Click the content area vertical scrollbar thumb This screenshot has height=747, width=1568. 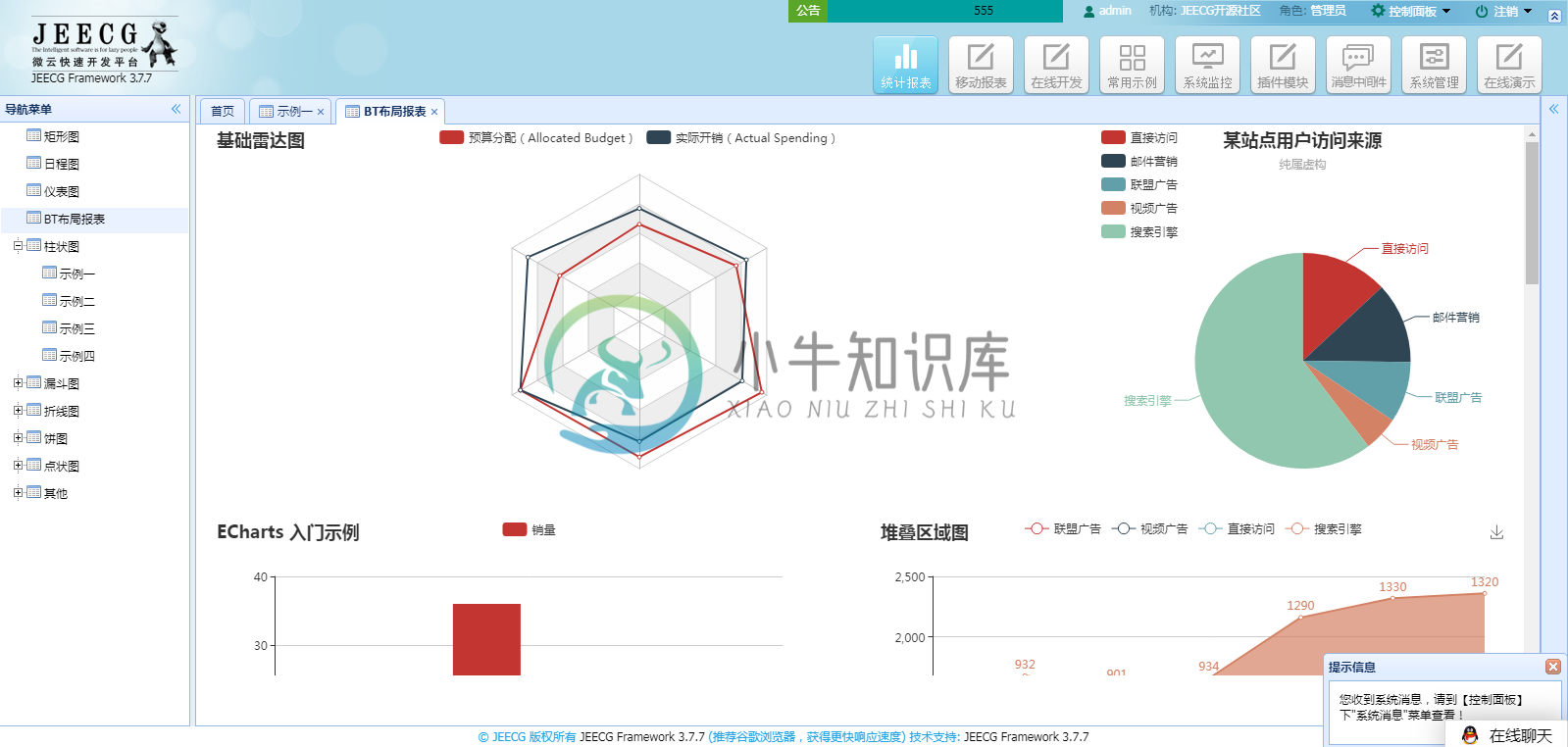tap(1532, 213)
